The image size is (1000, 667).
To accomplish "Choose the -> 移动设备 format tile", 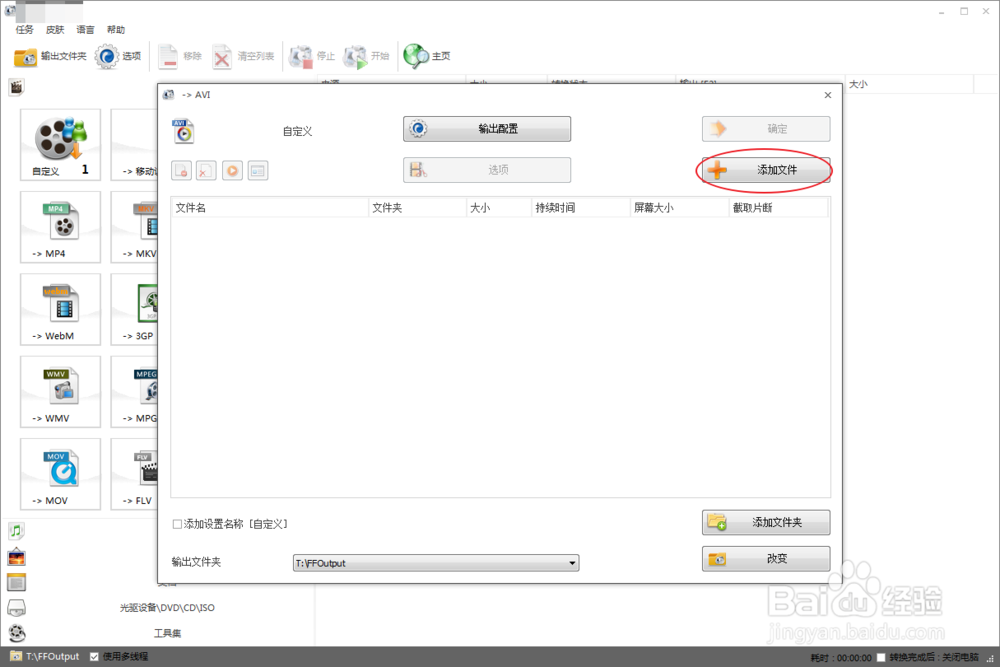I will 134,144.
